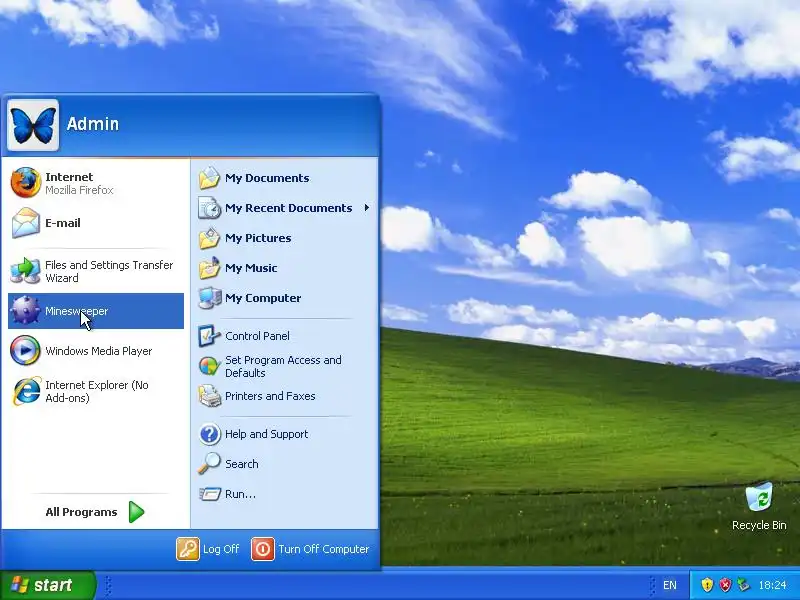Viewport: 800px width, 600px height.
Task: Expand My Recent Documents submenu arrow
Action: point(366,208)
